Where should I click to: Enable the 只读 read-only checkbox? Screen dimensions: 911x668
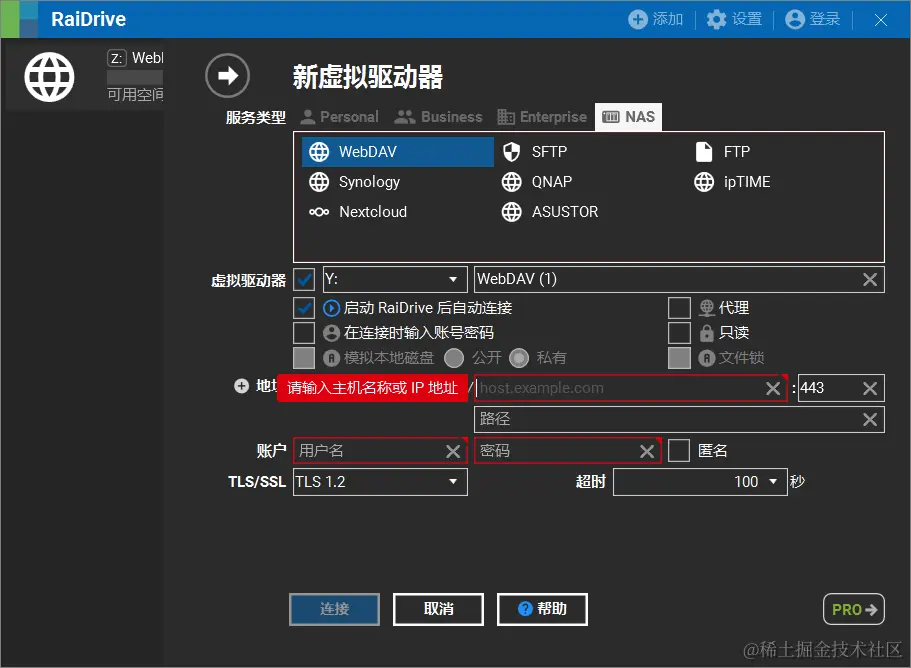pyautogui.click(x=679, y=333)
